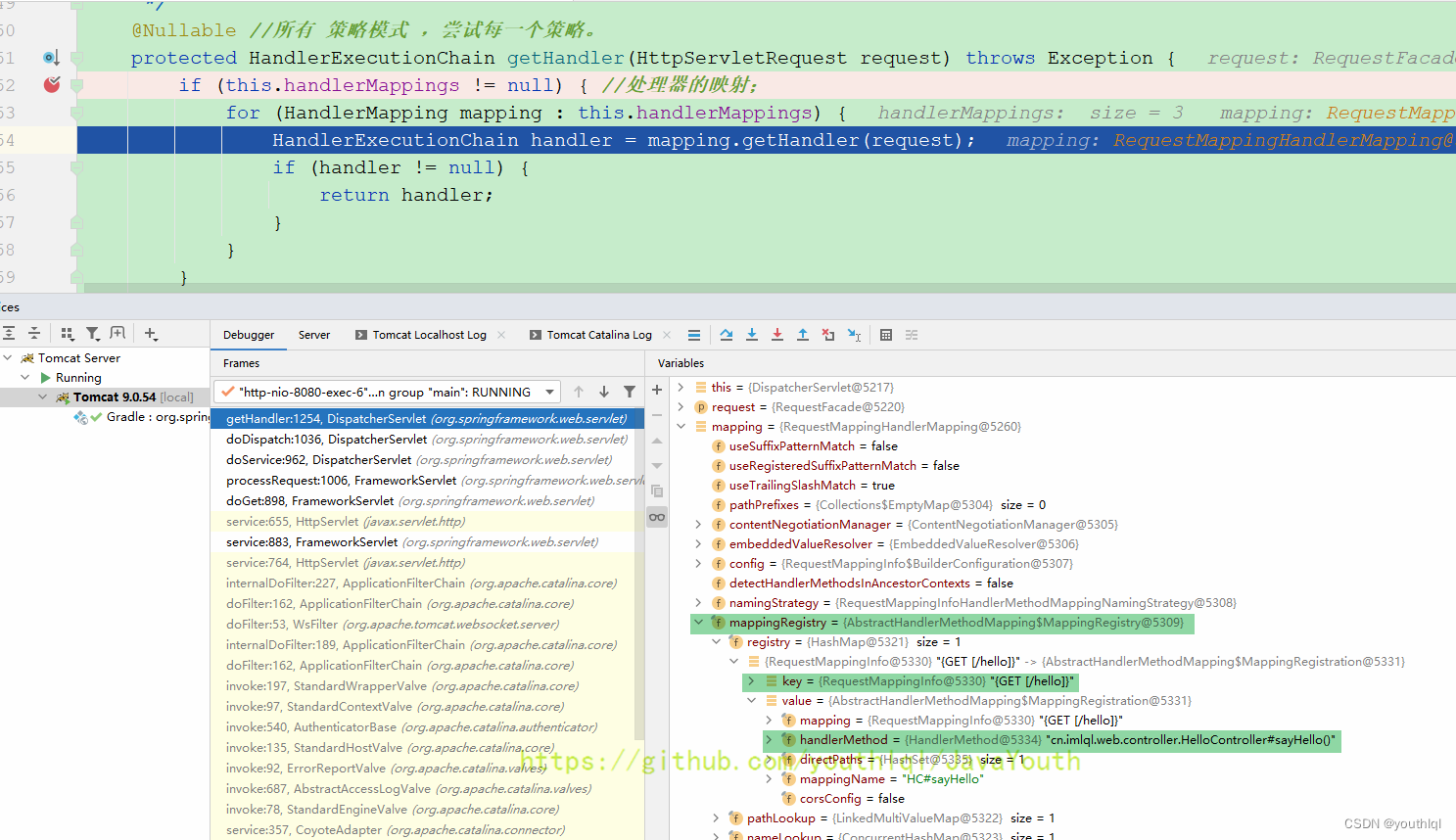This screenshot has height=840, width=1456.
Task: Collapse 'mapping' variable node
Action: [681, 426]
